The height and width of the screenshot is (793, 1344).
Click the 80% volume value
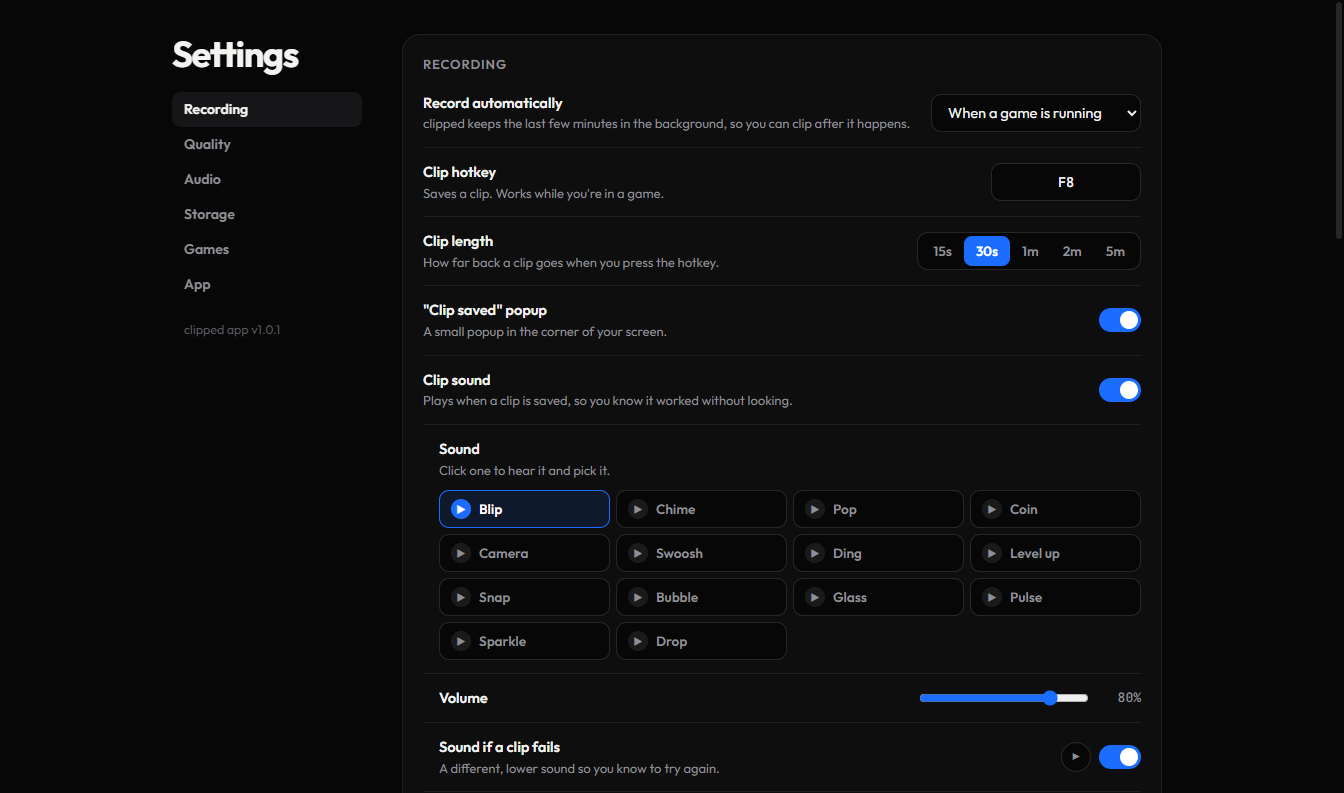point(1129,698)
